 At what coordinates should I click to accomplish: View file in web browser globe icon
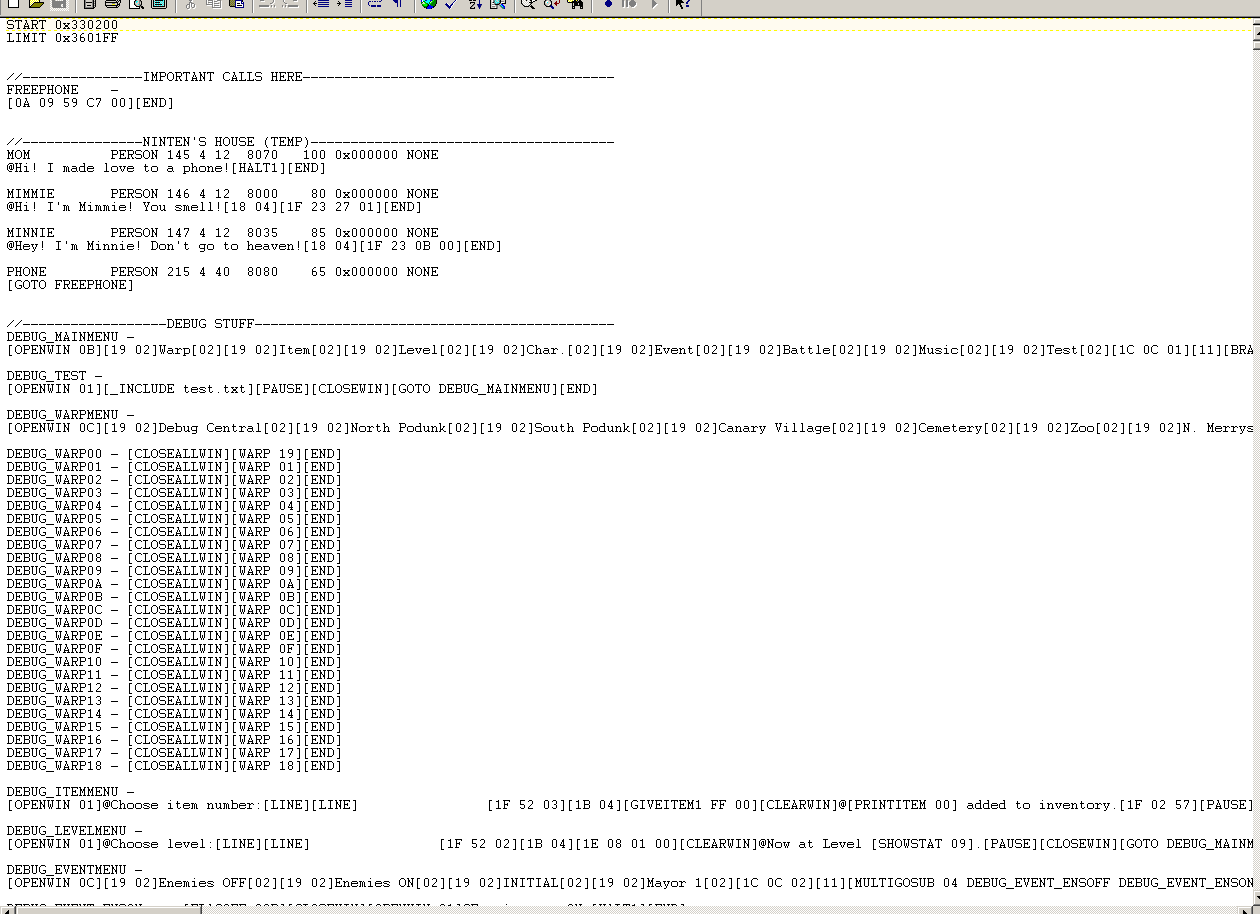click(x=429, y=4)
